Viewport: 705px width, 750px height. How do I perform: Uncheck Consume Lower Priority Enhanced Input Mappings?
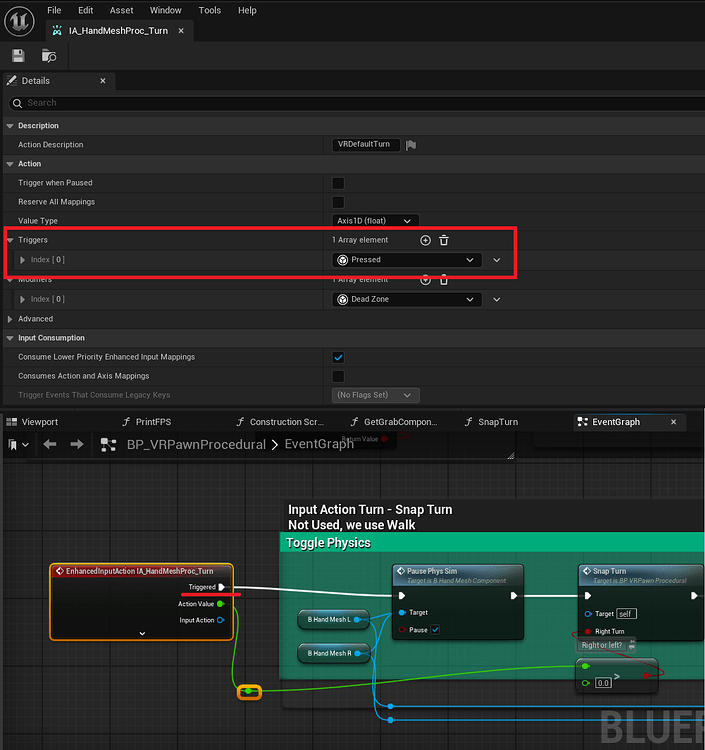338,357
